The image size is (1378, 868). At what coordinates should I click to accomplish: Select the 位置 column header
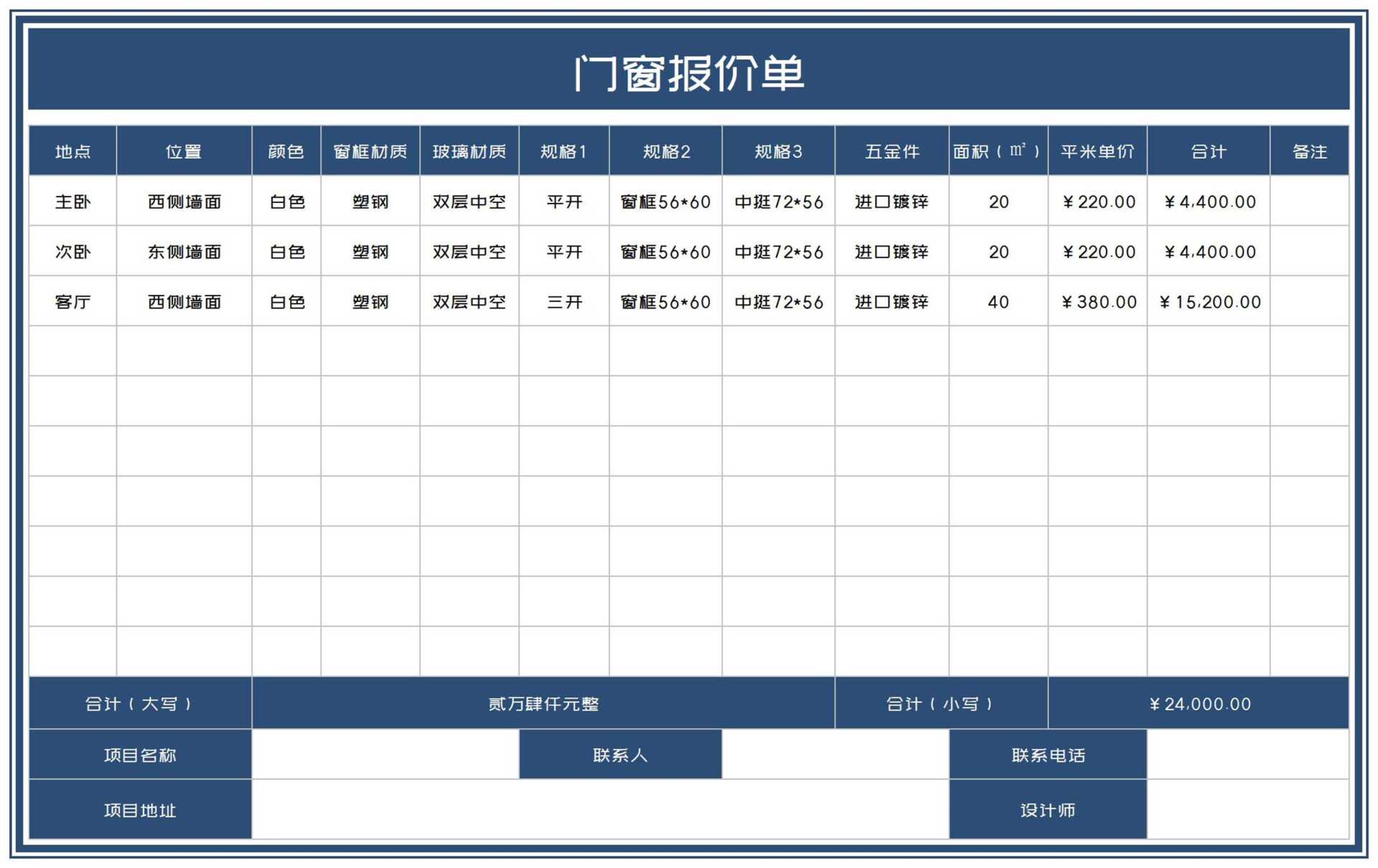pyautogui.click(x=184, y=151)
